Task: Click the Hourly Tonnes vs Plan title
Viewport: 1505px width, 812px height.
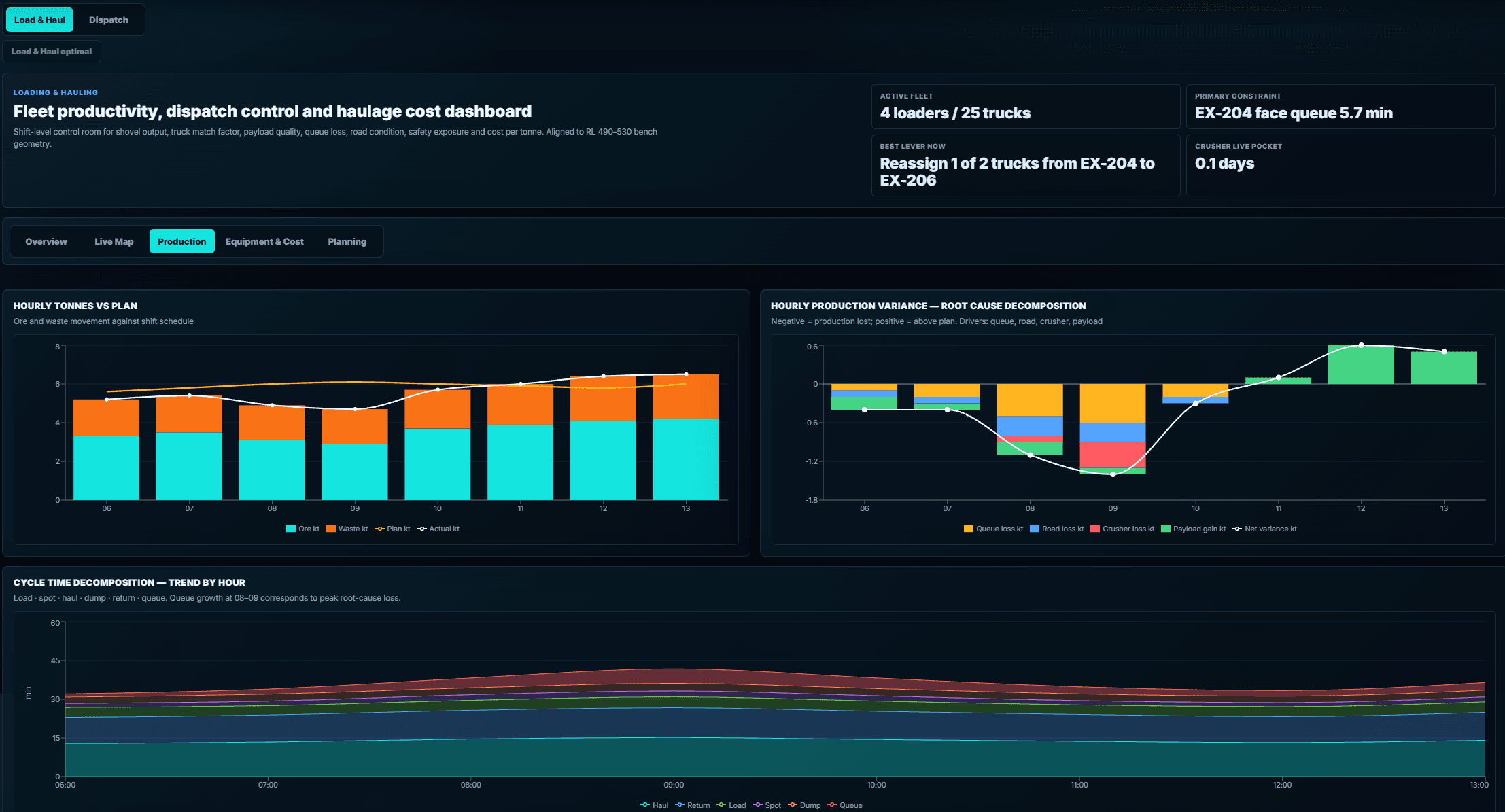Action: (x=75, y=306)
